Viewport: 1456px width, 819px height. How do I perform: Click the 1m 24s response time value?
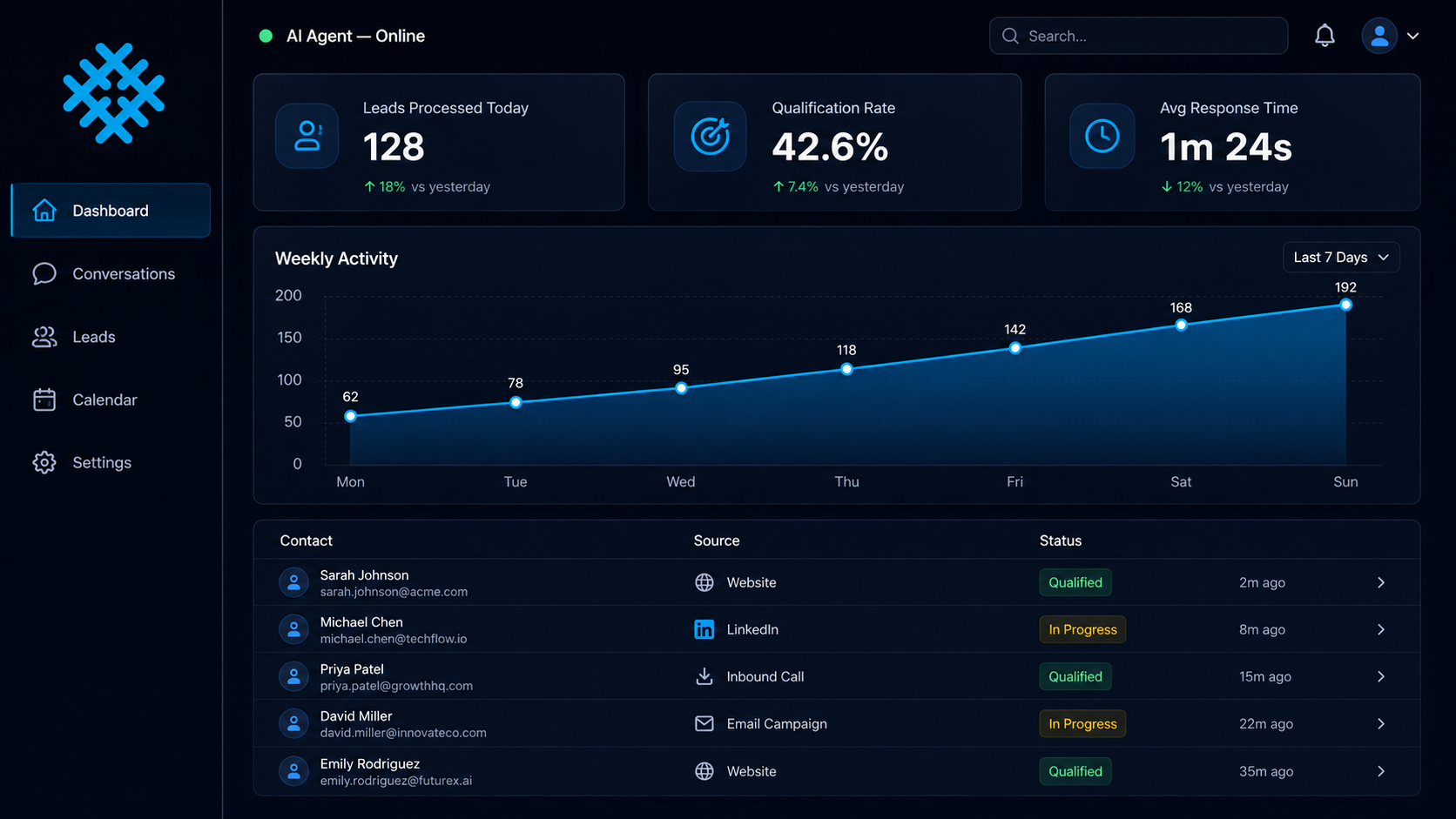pyautogui.click(x=1226, y=146)
